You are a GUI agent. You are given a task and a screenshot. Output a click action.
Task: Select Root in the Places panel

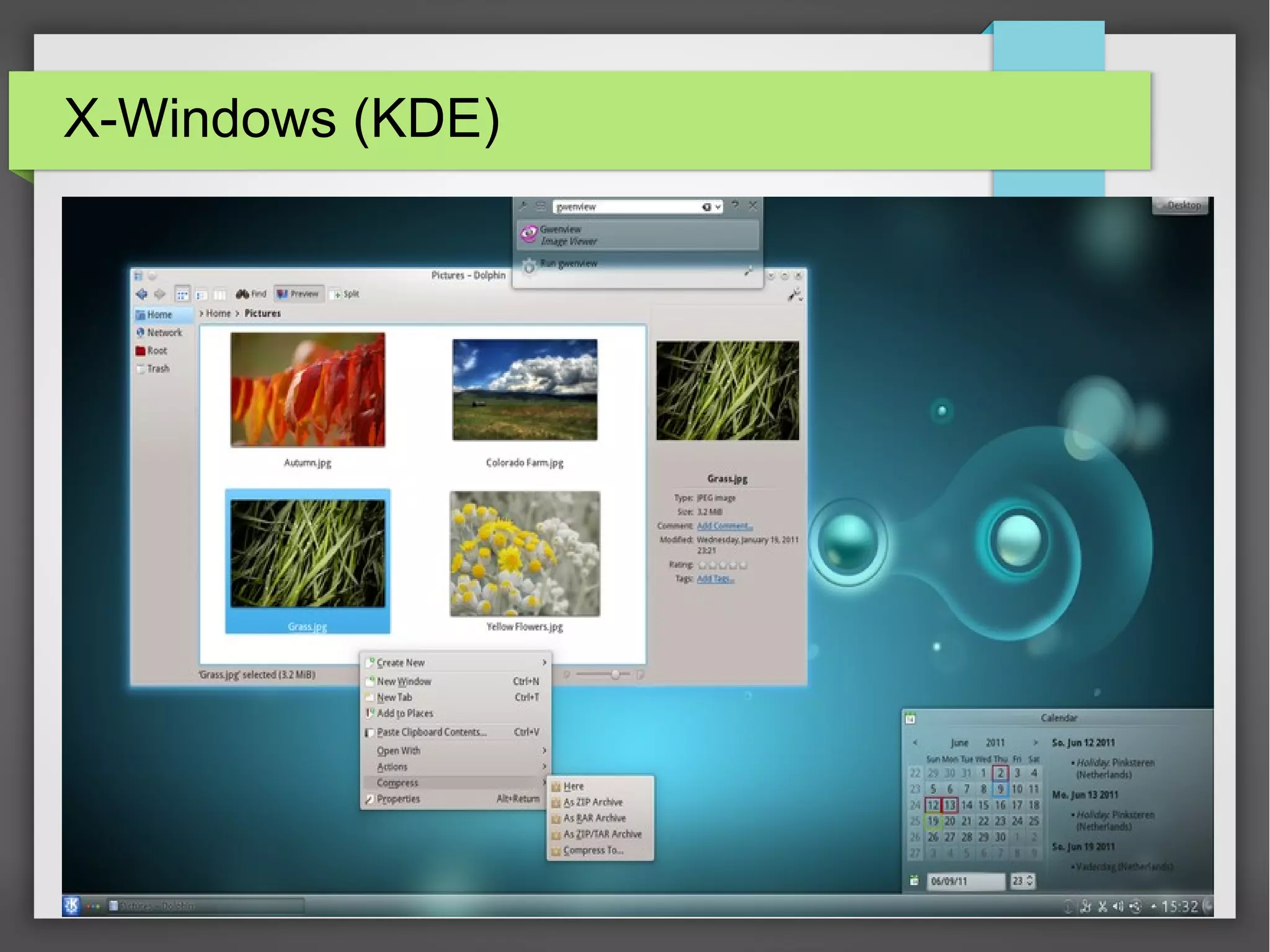coord(164,350)
